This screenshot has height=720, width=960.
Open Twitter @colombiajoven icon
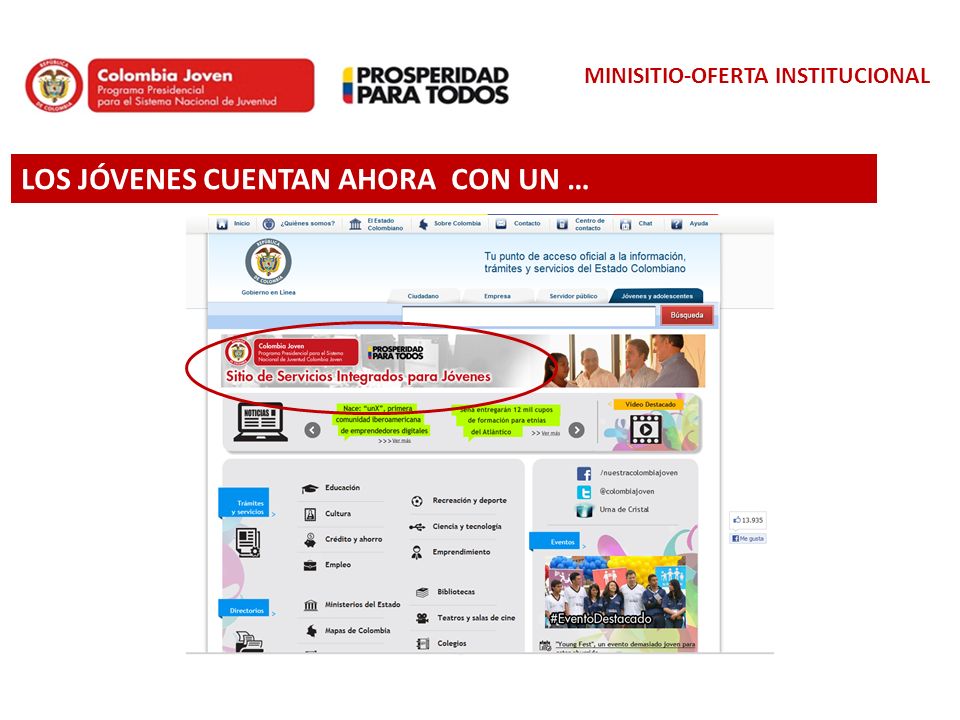pyautogui.click(x=584, y=492)
